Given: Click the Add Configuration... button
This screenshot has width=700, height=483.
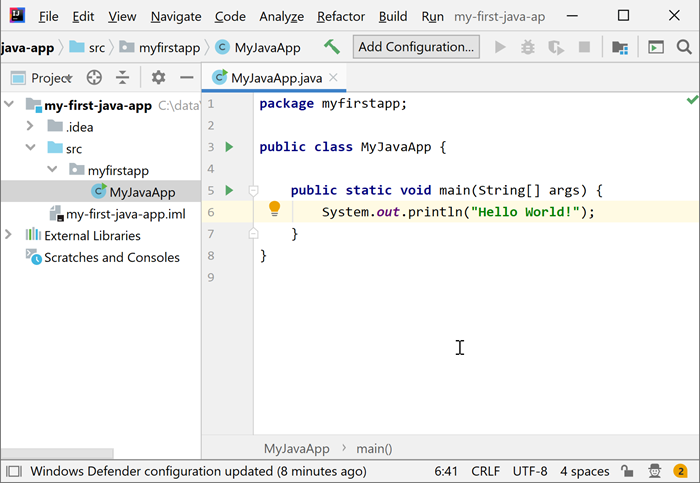Looking at the screenshot, I should pyautogui.click(x=416, y=47).
